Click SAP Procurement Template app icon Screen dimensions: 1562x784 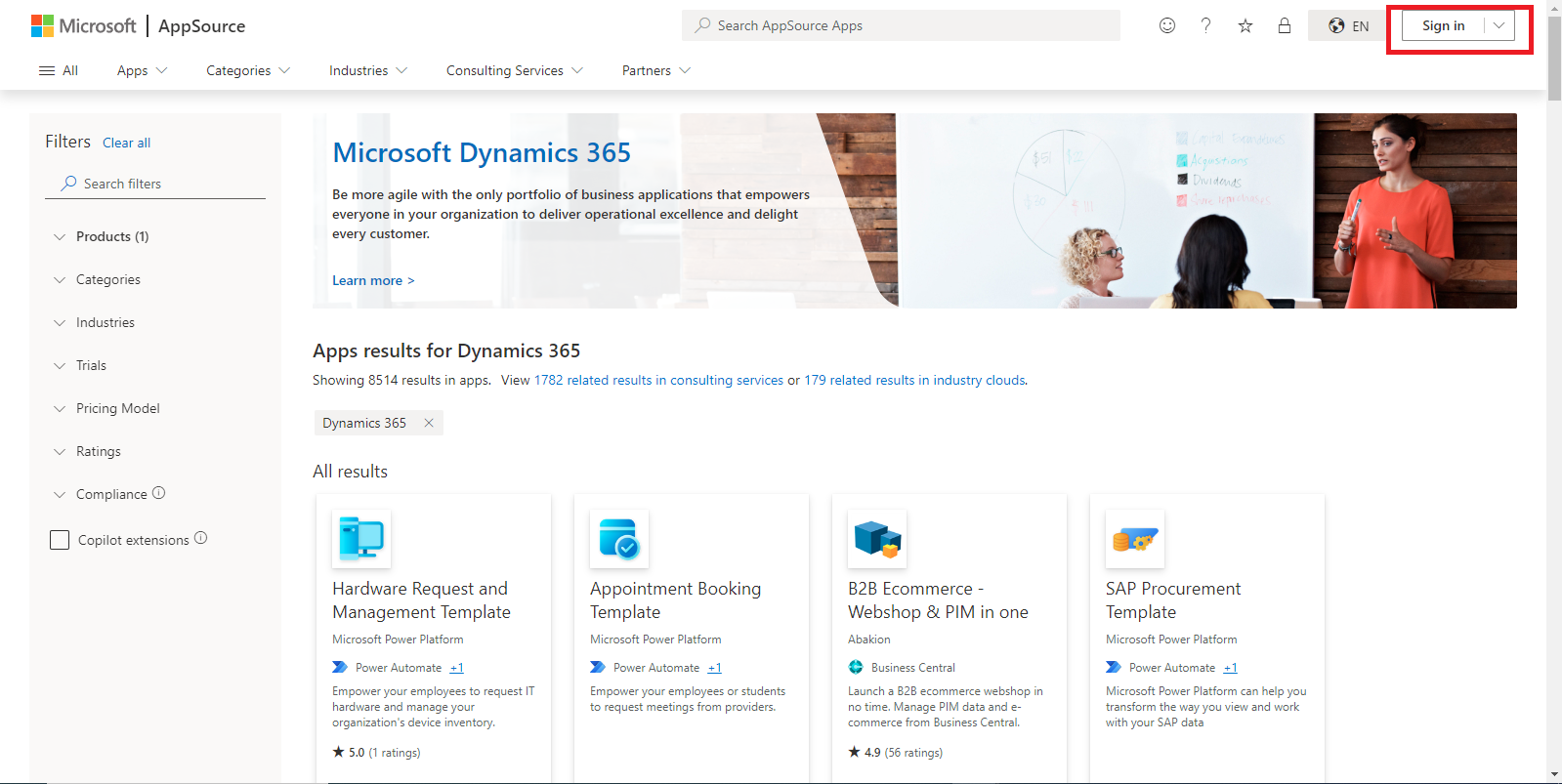pos(1135,539)
